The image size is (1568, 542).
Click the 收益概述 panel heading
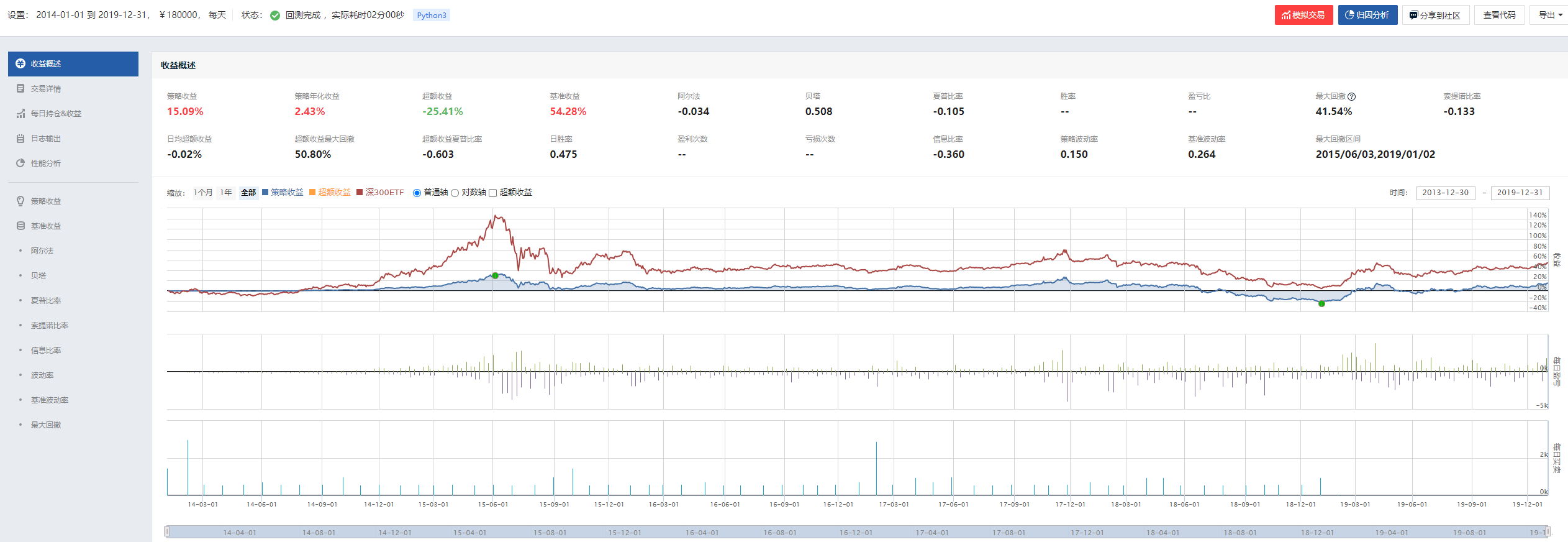[178, 65]
